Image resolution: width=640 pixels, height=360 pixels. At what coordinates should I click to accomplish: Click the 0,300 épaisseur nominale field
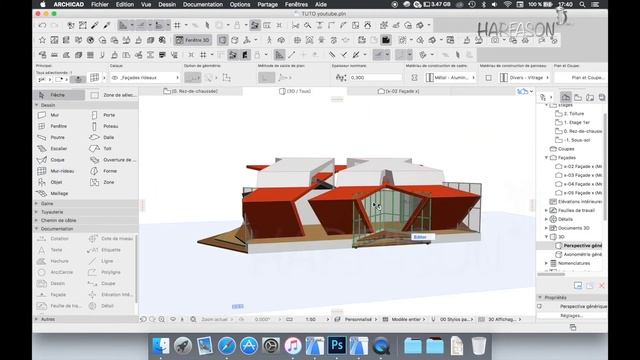pos(375,78)
